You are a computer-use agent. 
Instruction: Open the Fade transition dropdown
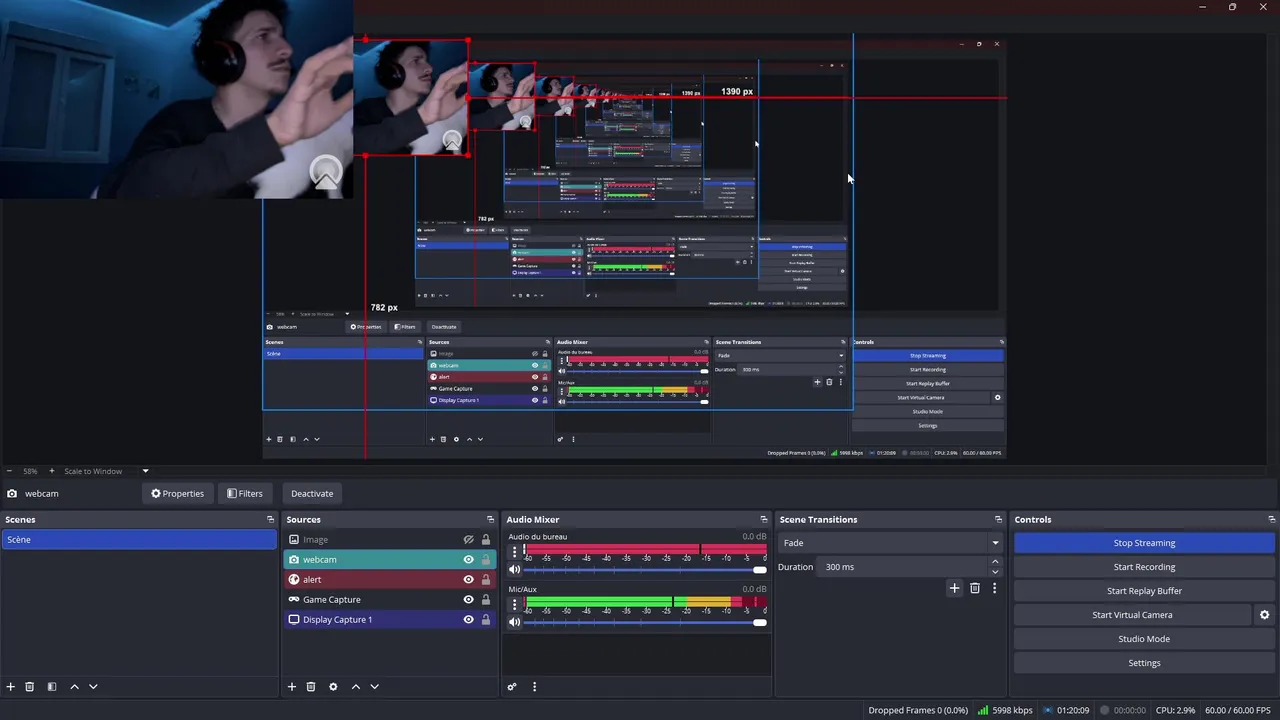click(x=890, y=543)
